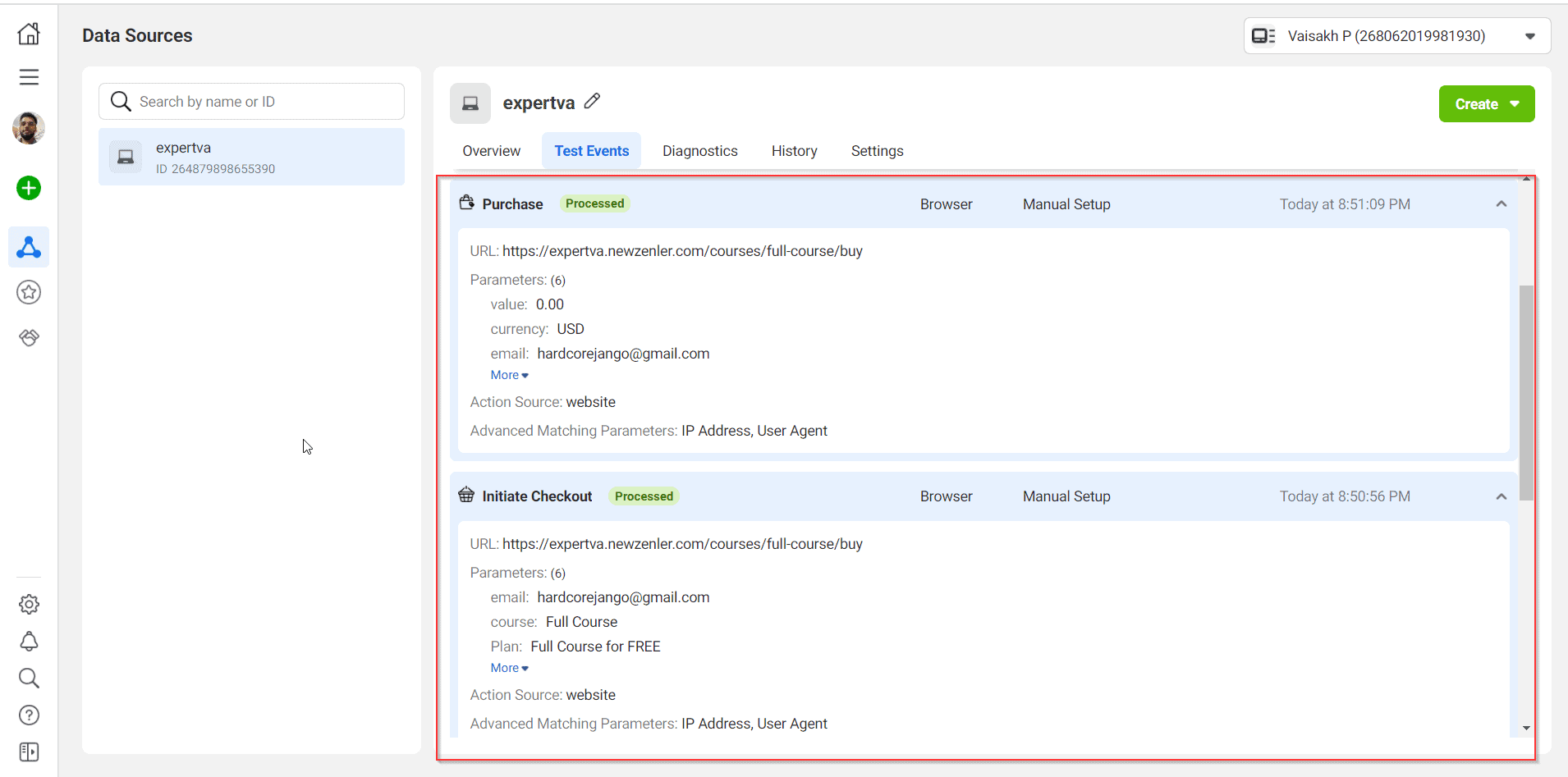
Task: Open the Data Sources network icon
Action: (x=29, y=247)
